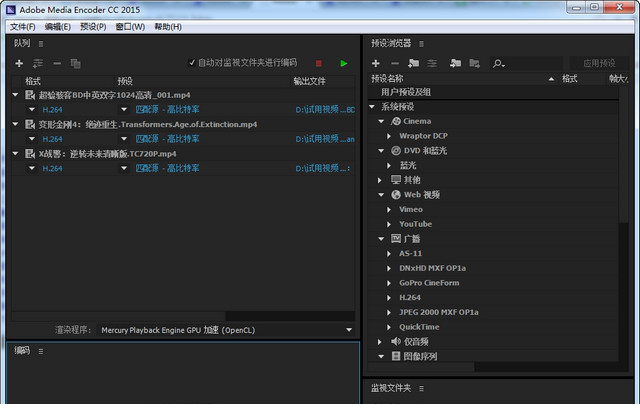The image size is (640, 420).
Task: Select the DNxHD MXF OP1a group
Action: coord(432,268)
